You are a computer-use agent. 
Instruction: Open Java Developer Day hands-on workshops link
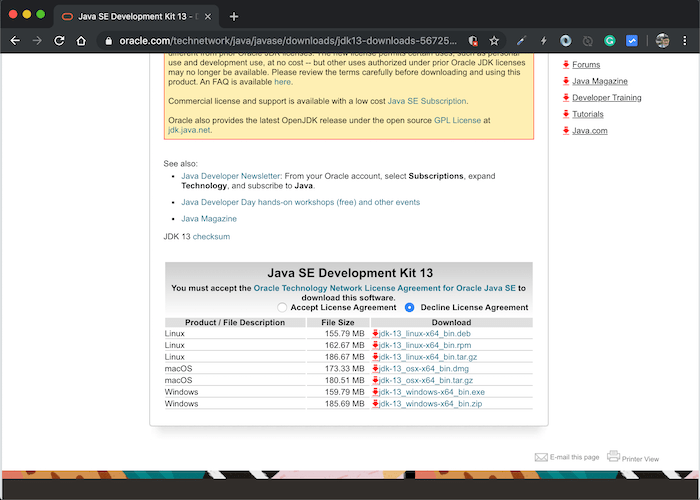tap(300, 202)
